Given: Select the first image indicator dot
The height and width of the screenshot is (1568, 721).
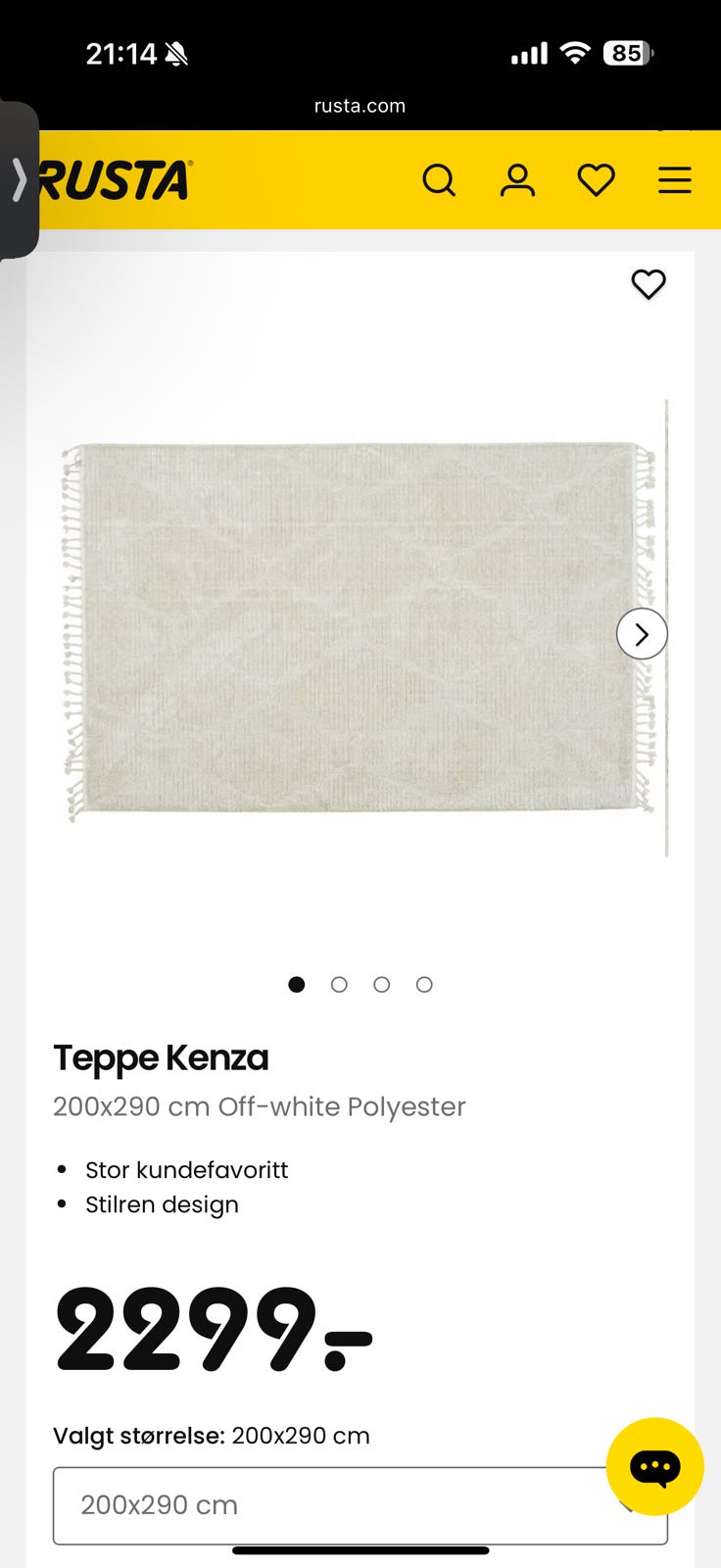Looking at the screenshot, I should [297, 984].
